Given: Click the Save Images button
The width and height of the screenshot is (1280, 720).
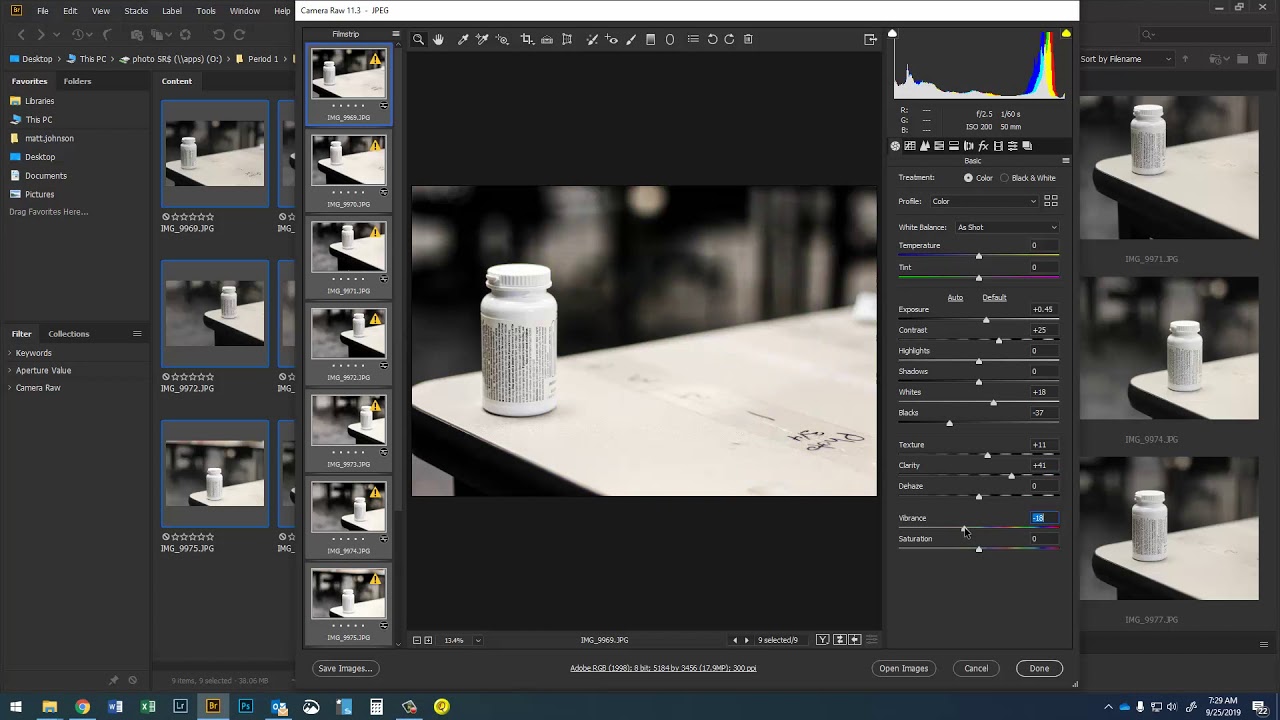Looking at the screenshot, I should click(345, 668).
